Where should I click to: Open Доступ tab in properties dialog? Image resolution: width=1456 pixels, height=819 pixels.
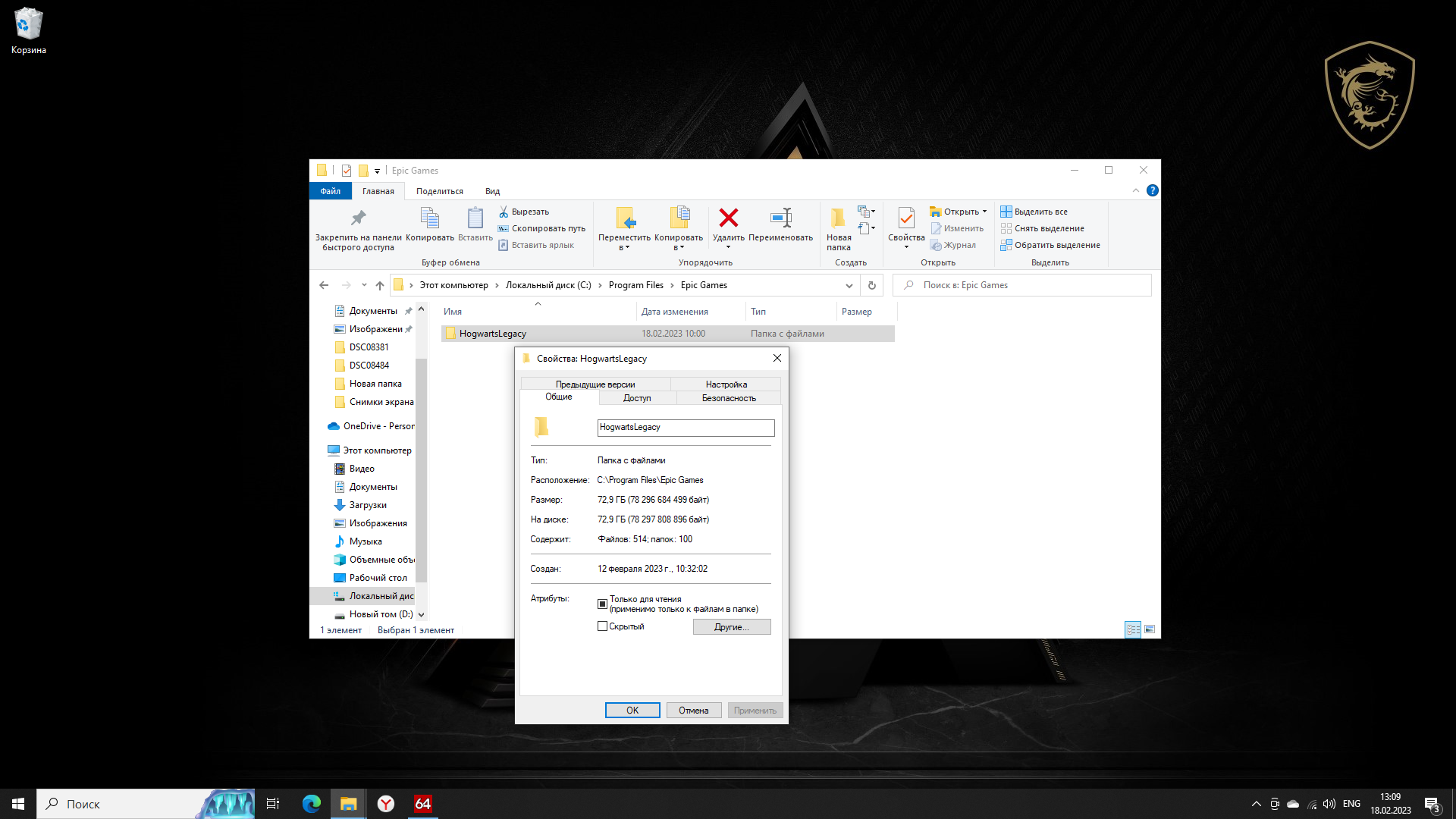tap(637, 397)
